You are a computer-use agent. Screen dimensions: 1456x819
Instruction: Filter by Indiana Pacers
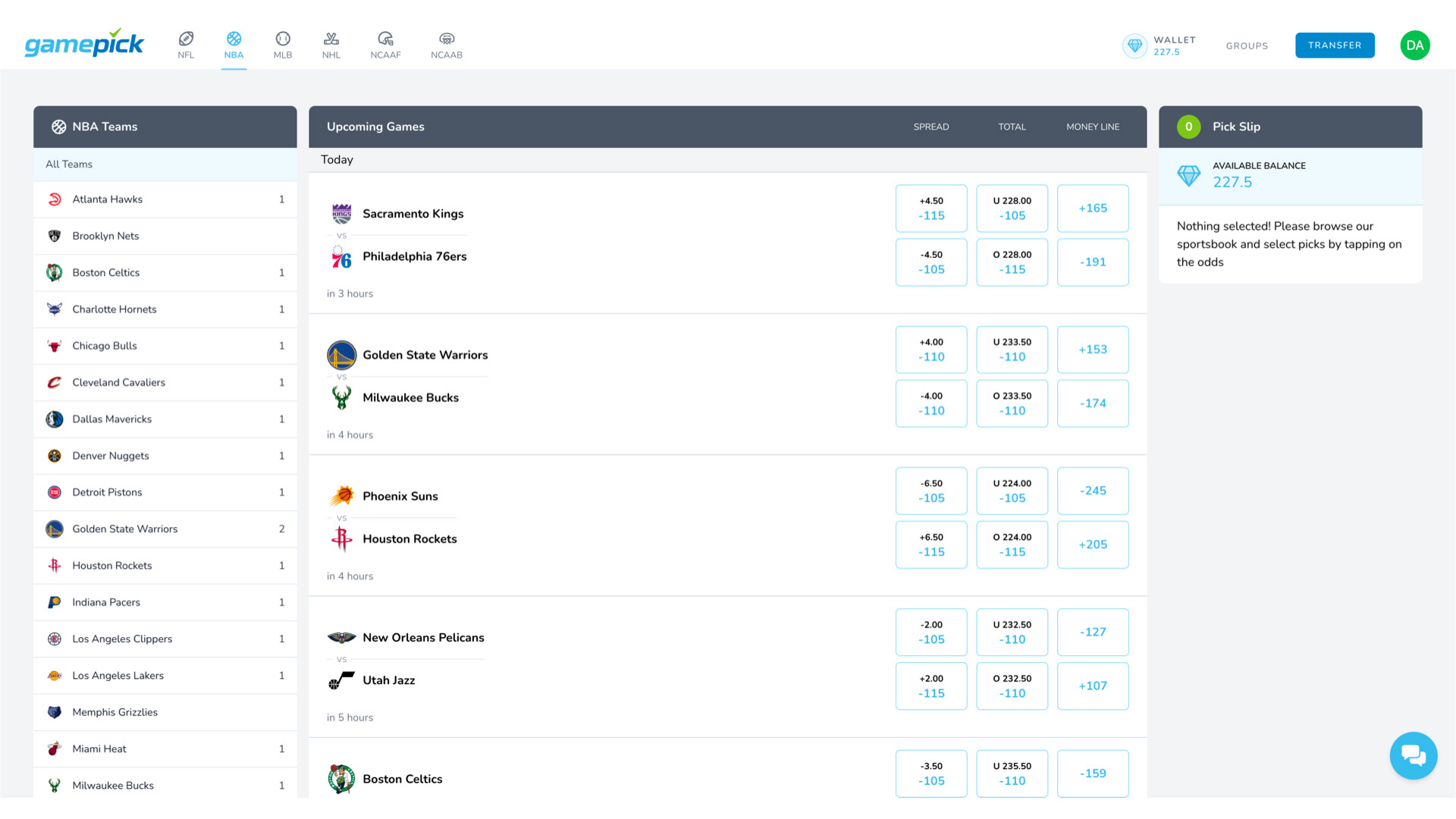pos(165,602)
